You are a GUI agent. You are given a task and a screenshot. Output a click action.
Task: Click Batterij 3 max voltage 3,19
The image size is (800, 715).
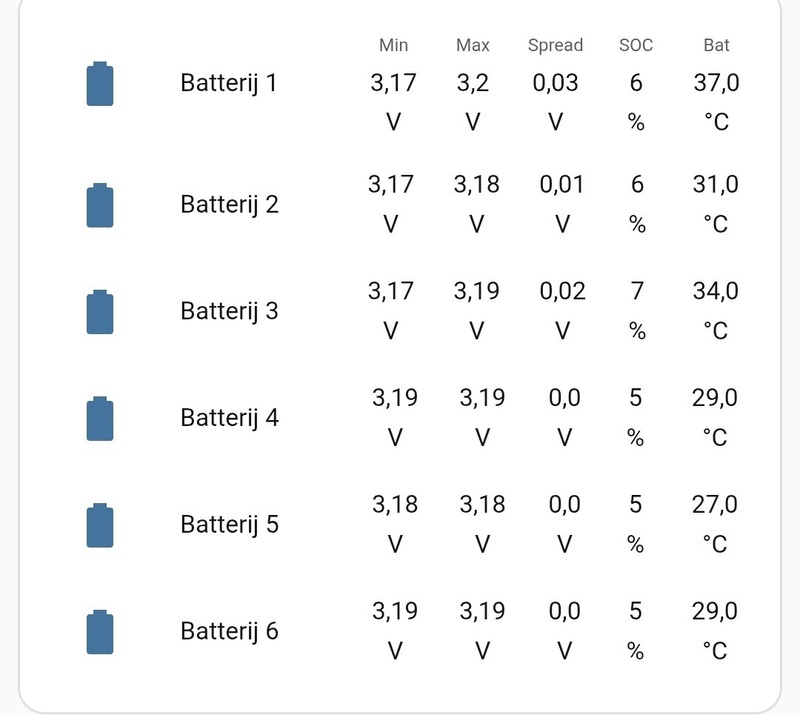[477, 291]
